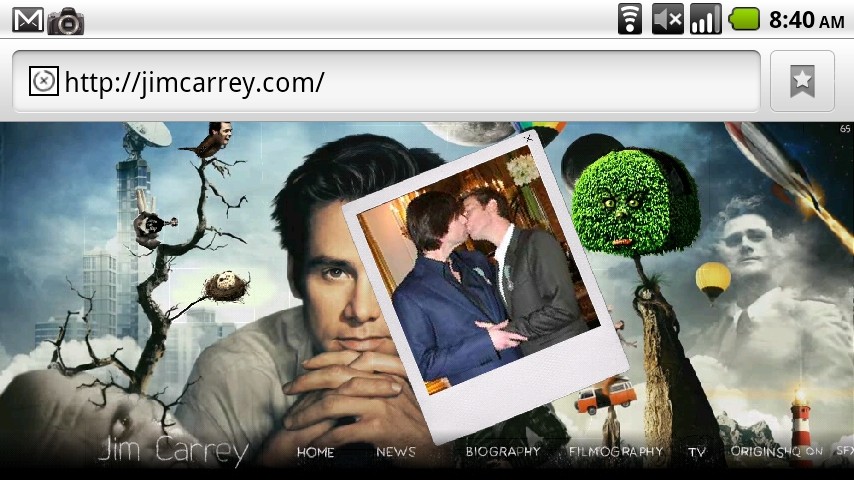Viewport: 854px width, 480px height.
Task: Go to the HOME menu item
Action: [315, 452]
